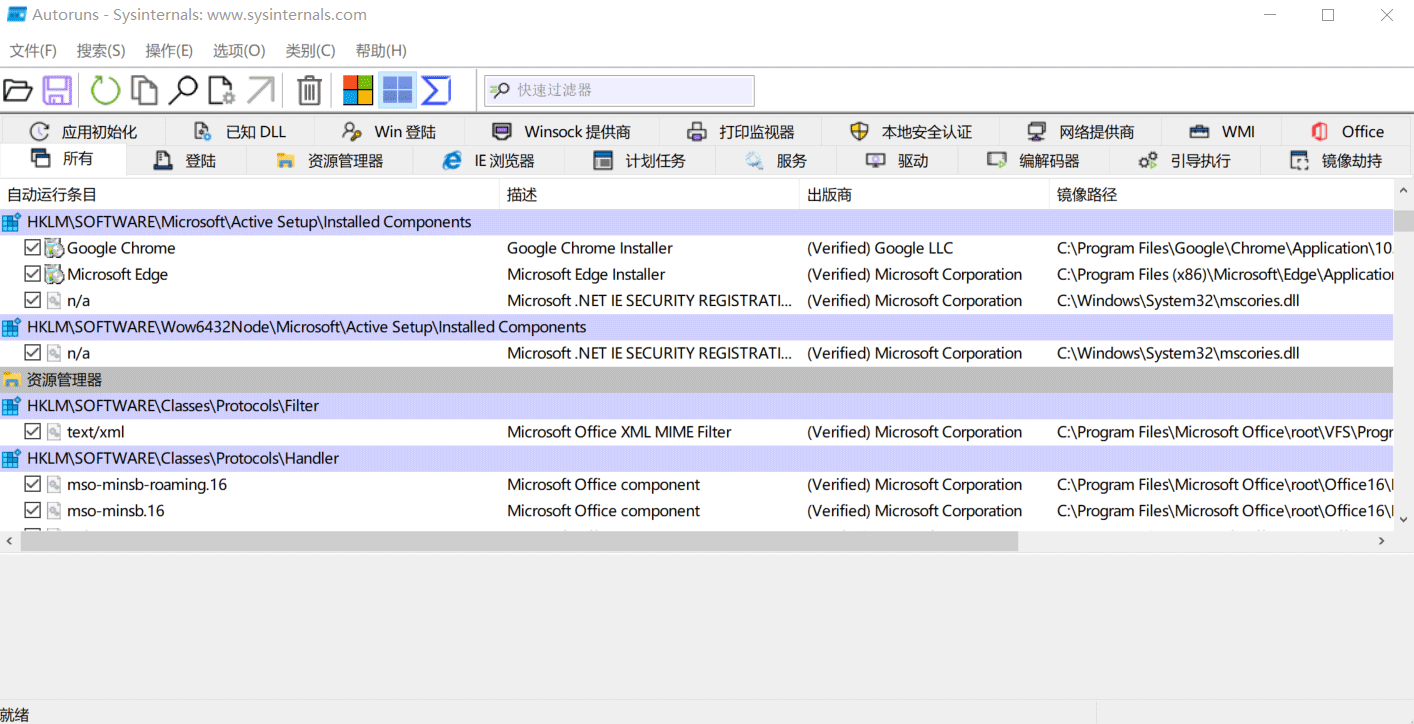Open the 文件(F) menu
The height and width of the screenshot is (724, 1414).
(x=33, y=51)
